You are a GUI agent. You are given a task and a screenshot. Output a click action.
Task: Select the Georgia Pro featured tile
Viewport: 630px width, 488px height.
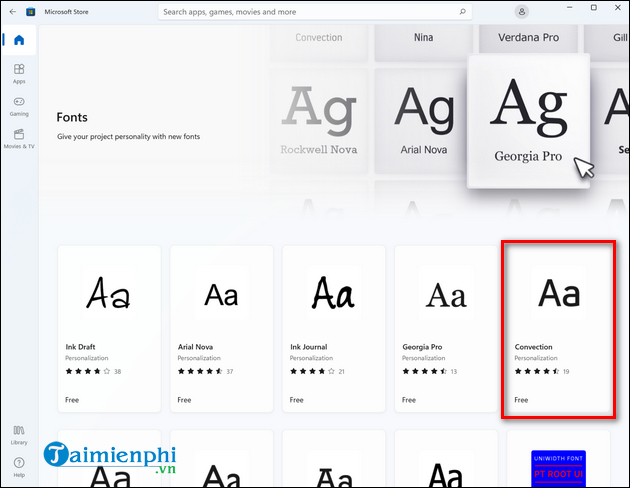point(528,121)
